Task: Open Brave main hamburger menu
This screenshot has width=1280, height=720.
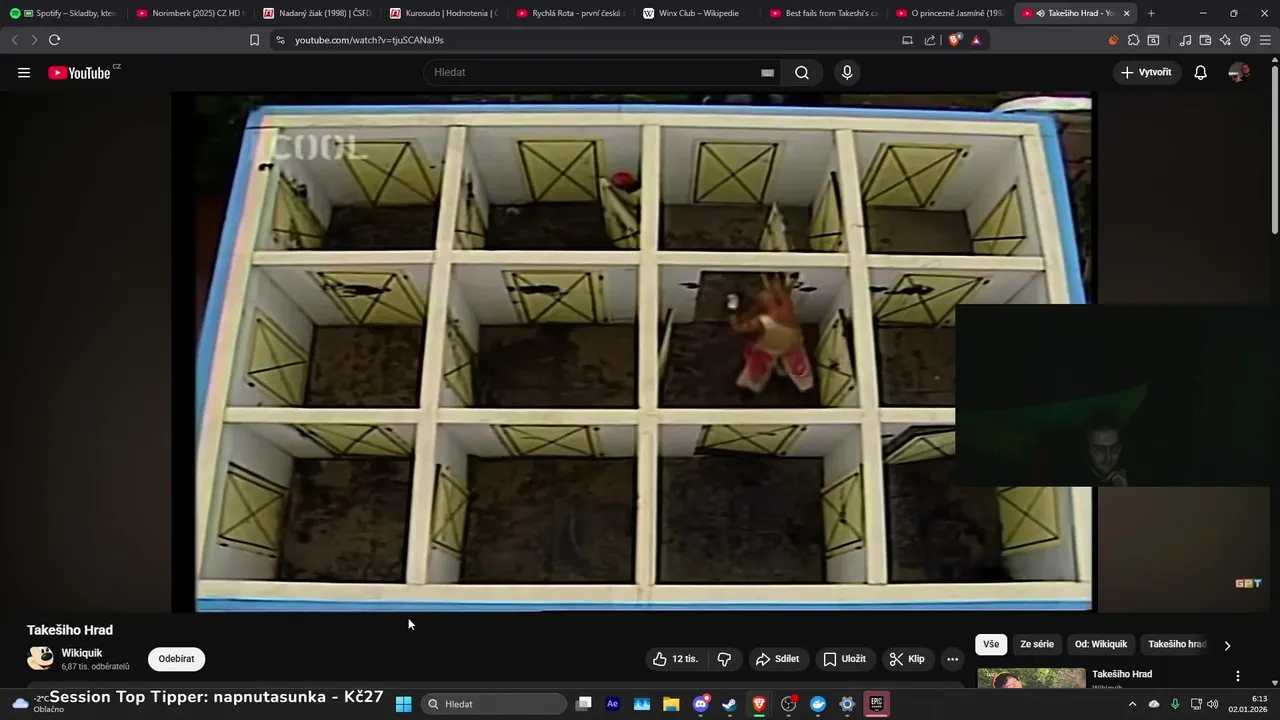Action: (1266, 40)
